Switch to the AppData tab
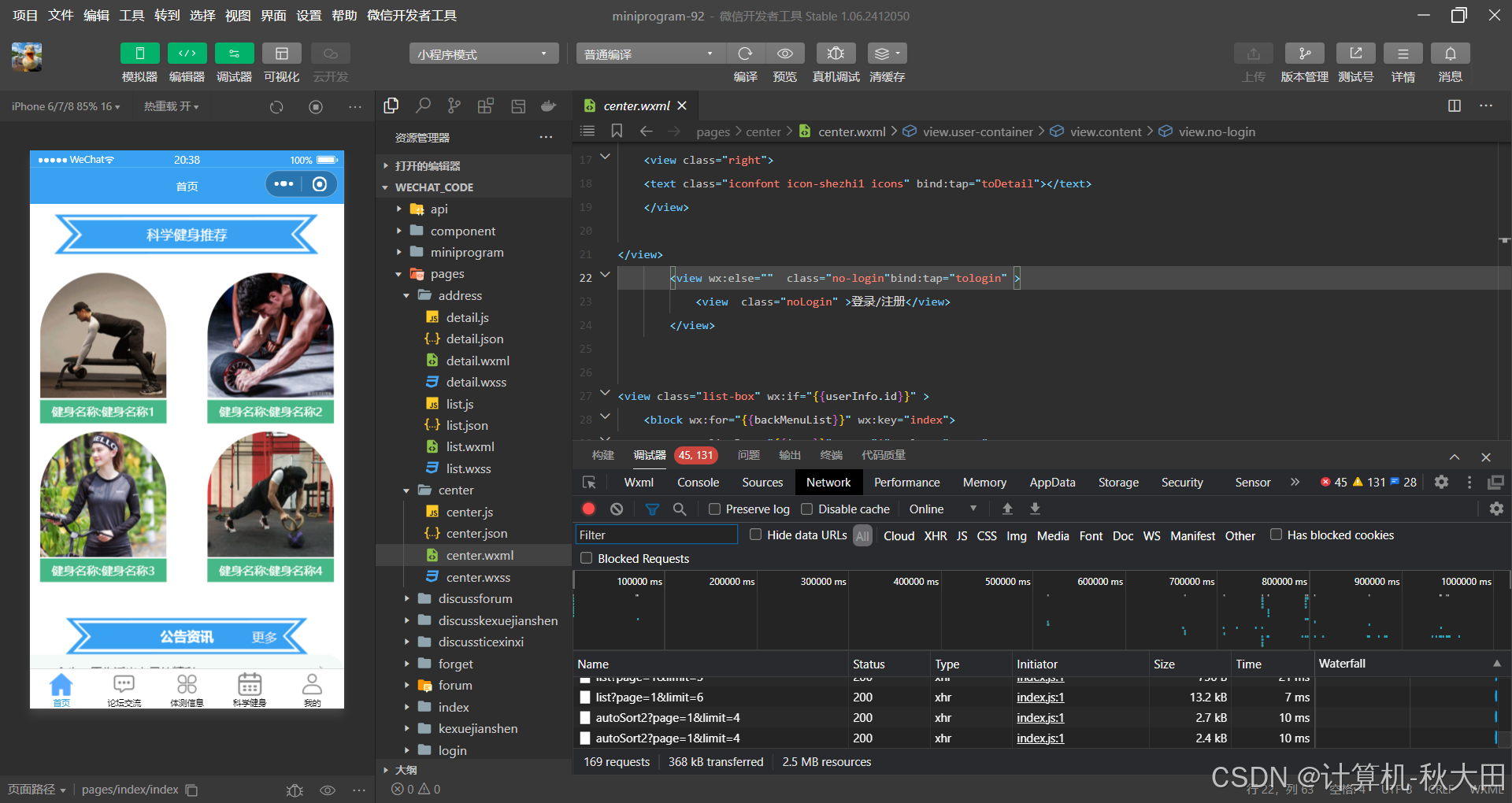 pos(1052,483)
